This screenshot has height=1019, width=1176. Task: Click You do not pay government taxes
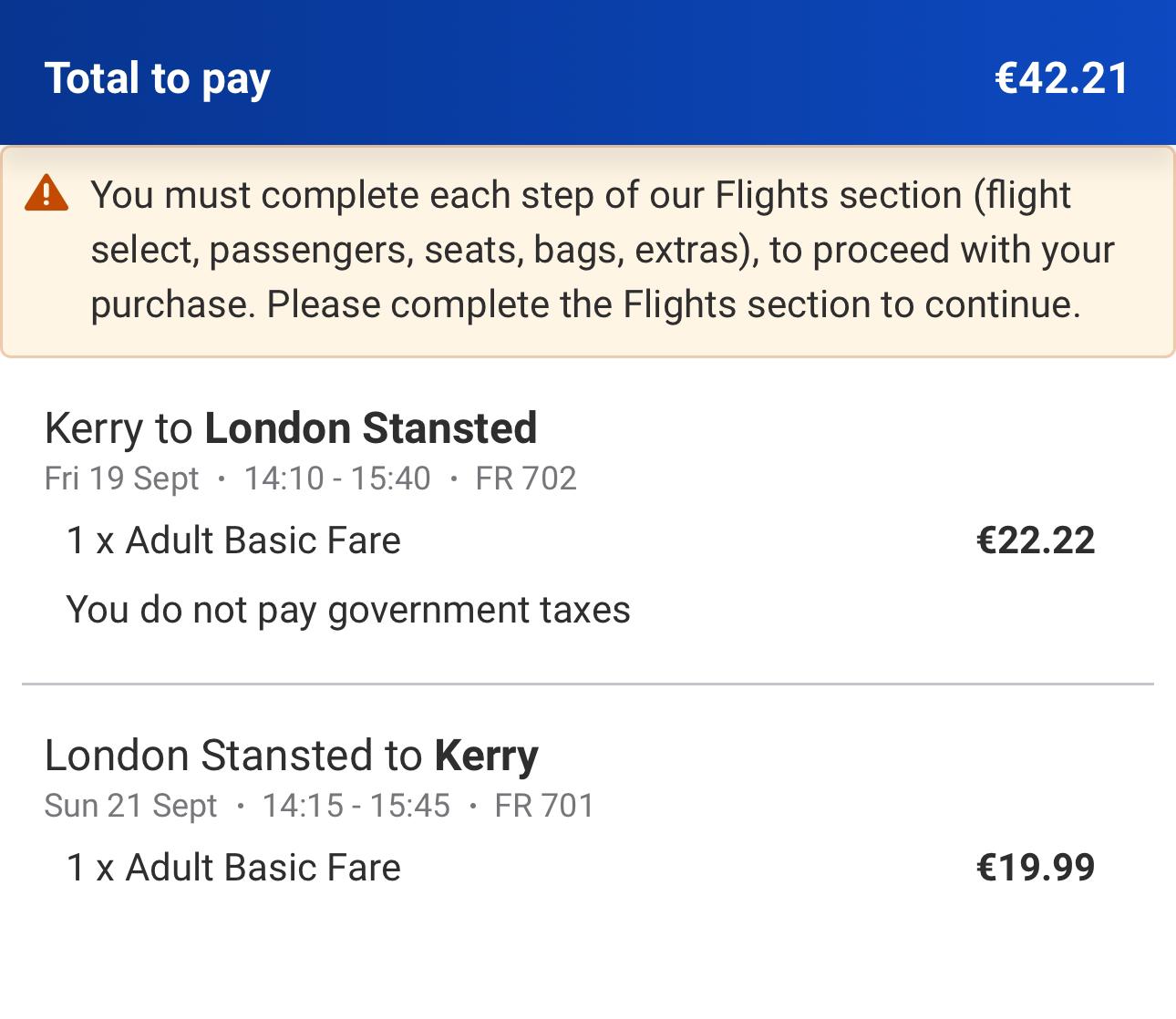[x=348, y=610]
